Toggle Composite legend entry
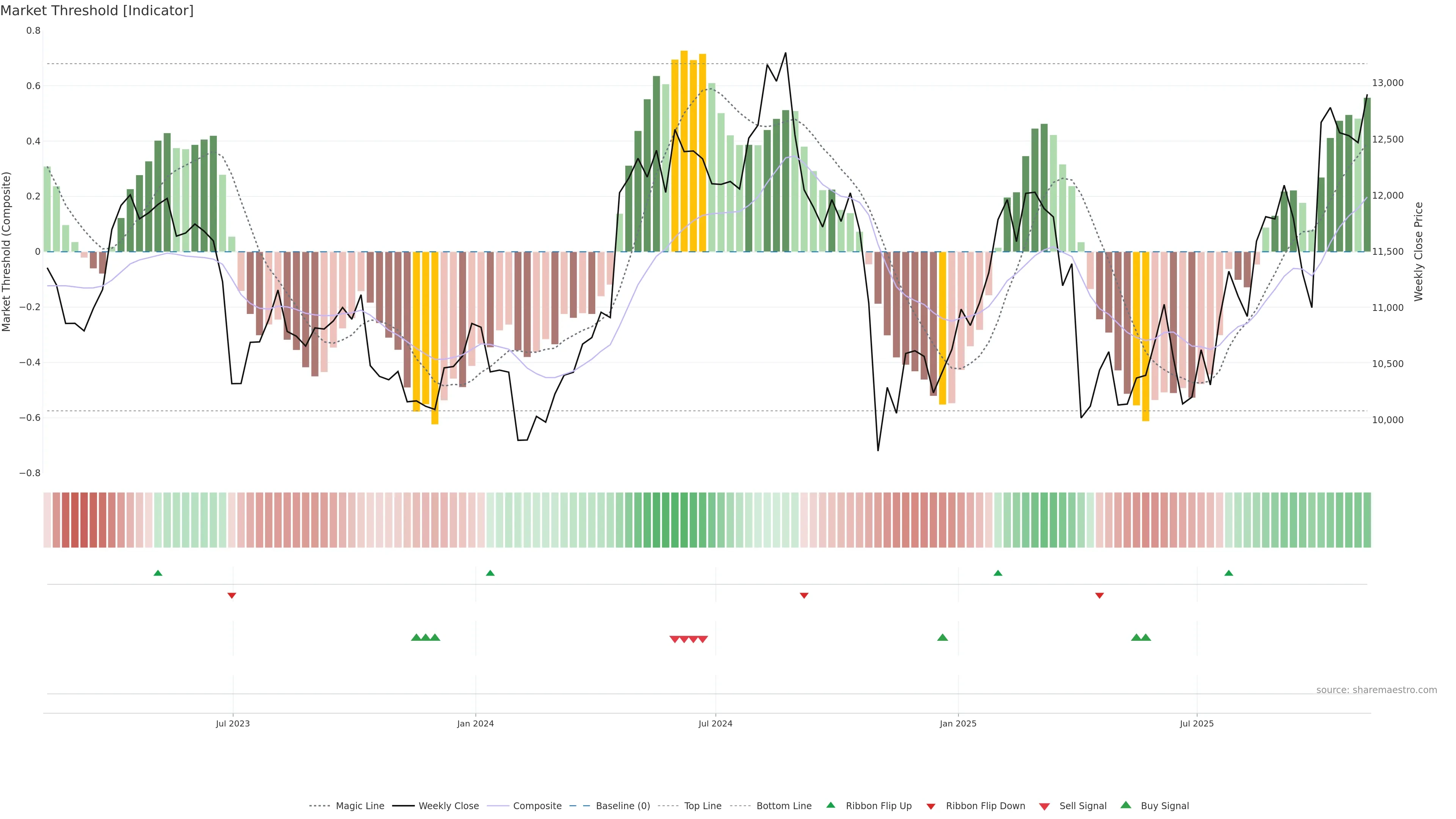The height and width of the screenshot is (819, 1456). [x=537, y=806]
